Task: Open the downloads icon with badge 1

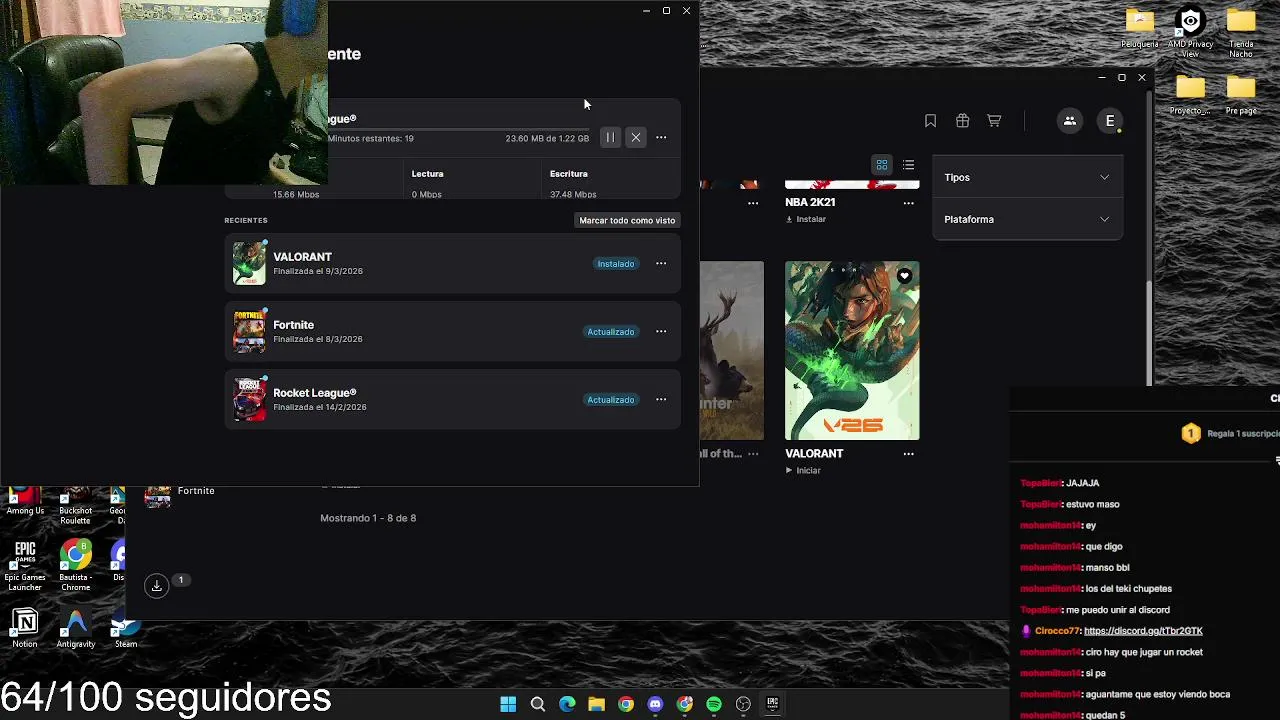Action: (x=157, y=586)
